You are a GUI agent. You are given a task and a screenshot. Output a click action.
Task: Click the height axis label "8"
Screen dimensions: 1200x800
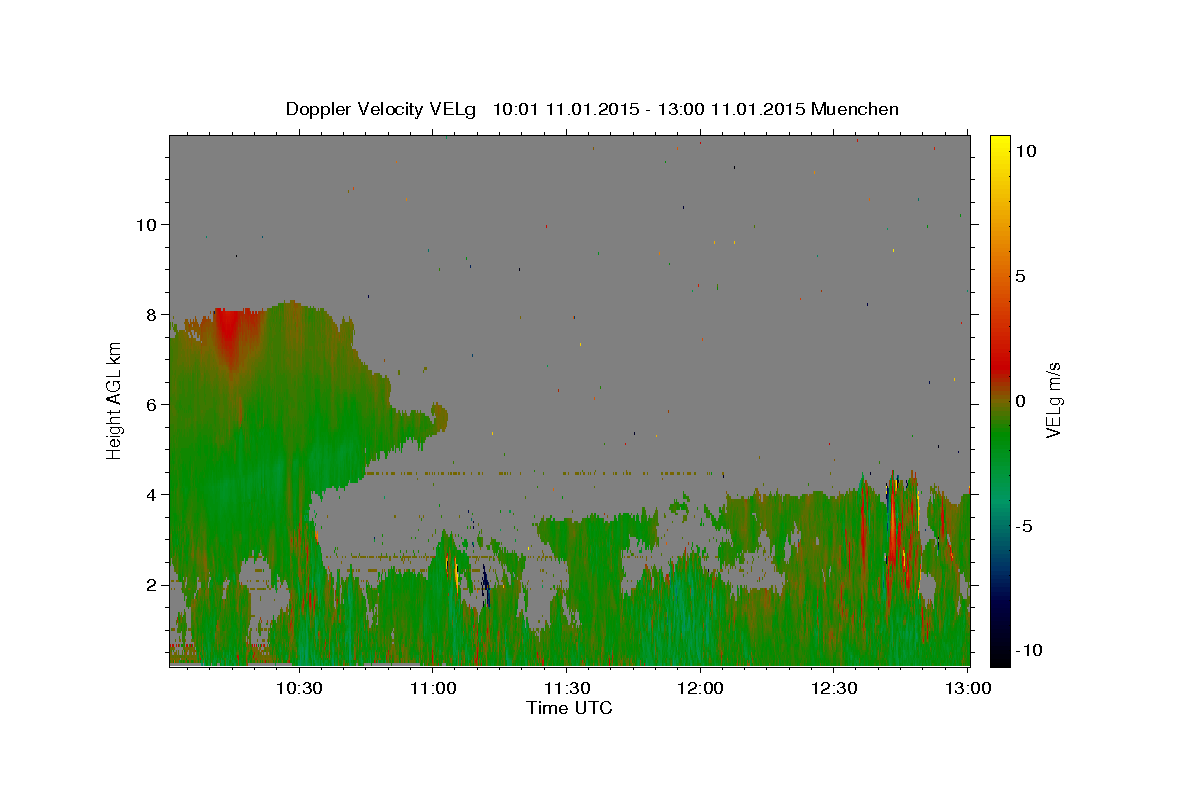click(x=152, y=314)
